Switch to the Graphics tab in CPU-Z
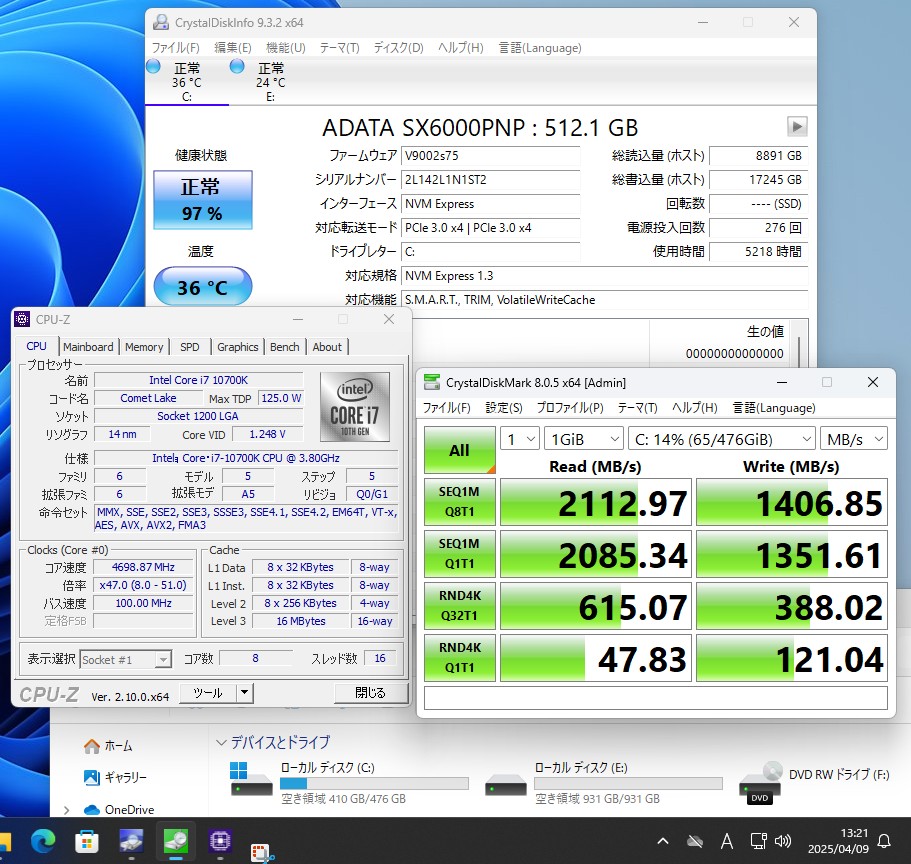Screen dimensions: 911x864 [238, 347]
